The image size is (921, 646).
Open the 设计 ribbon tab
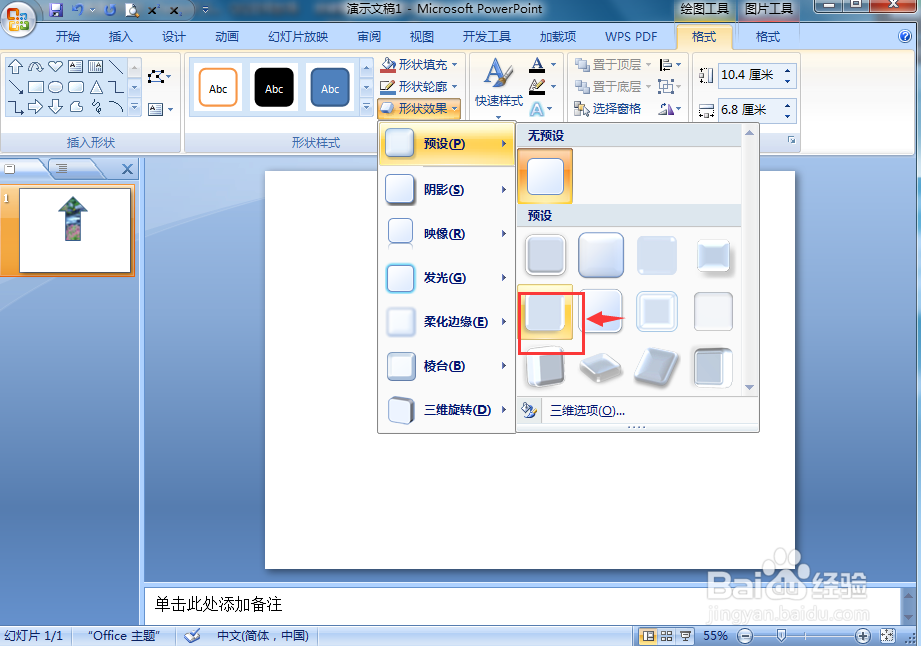click(173, 37)
